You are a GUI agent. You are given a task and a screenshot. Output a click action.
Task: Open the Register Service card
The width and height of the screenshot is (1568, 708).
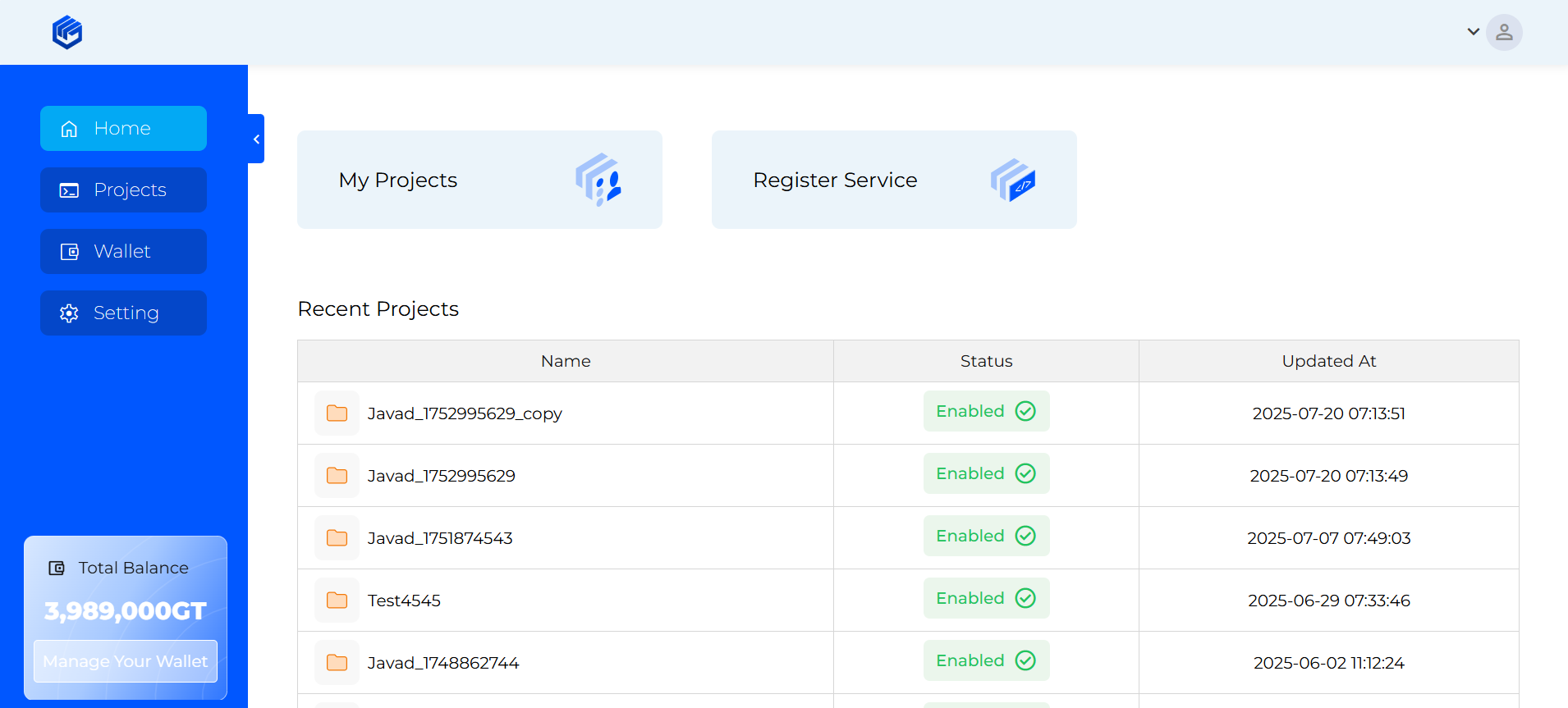(893, 180)
